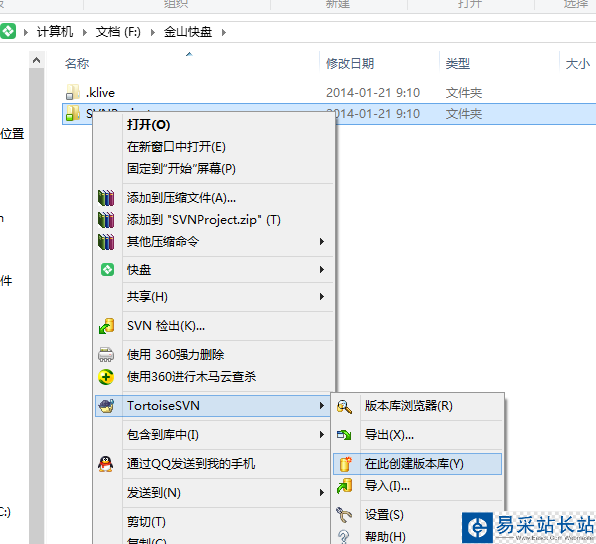Click the 360 green plus scan icon
Screen dimensions: 596x544
pyautogui.click(x=106, y=377)
